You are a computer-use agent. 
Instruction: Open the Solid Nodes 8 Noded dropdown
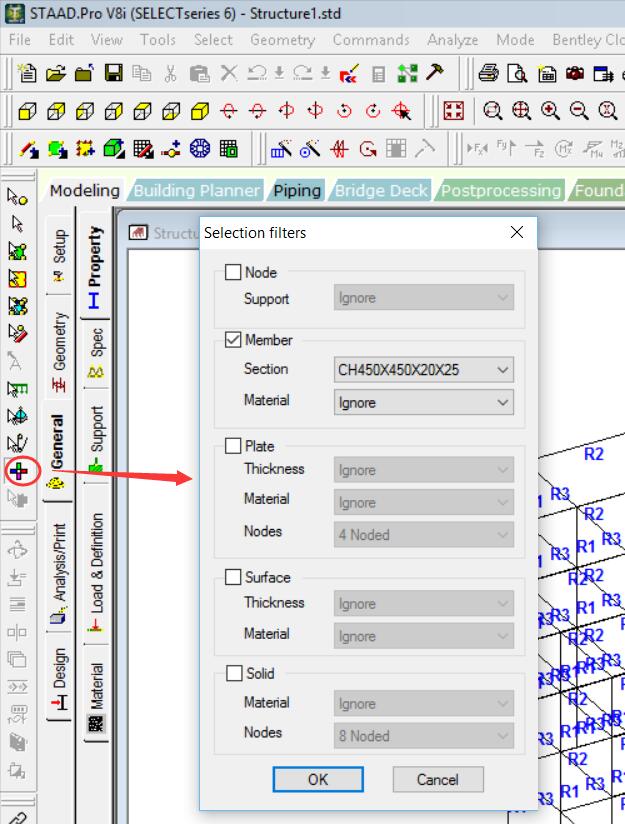(x=424, y=736)
